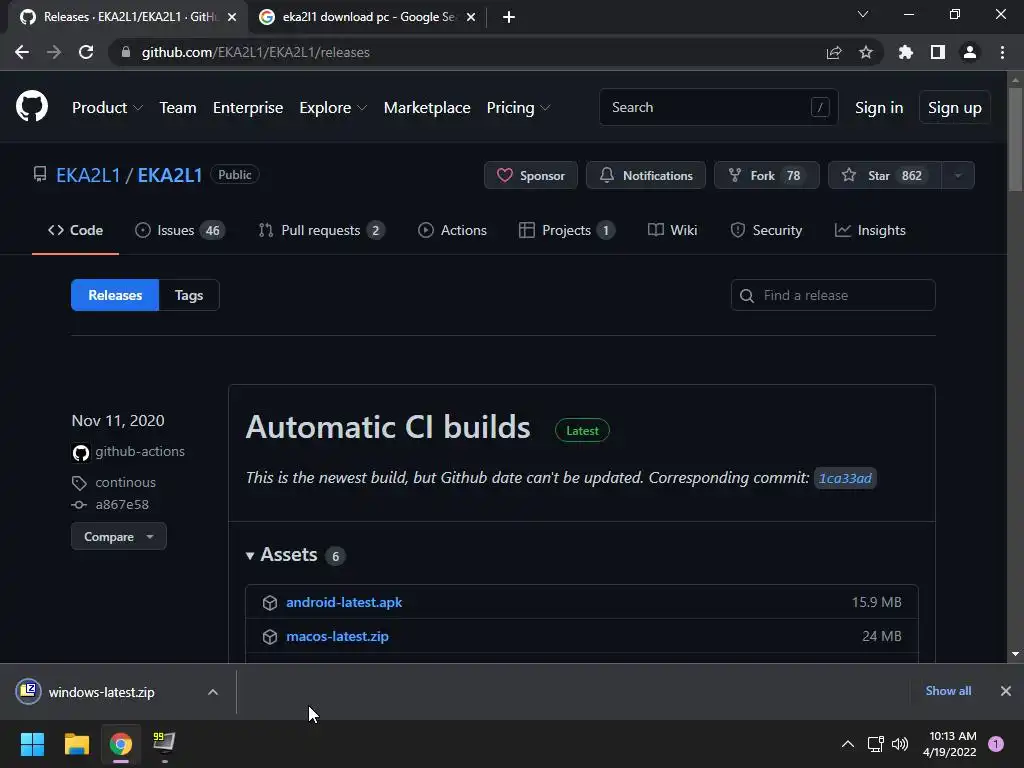Open a new browser tab
The image size is (1024, 768).
point(509,17)
